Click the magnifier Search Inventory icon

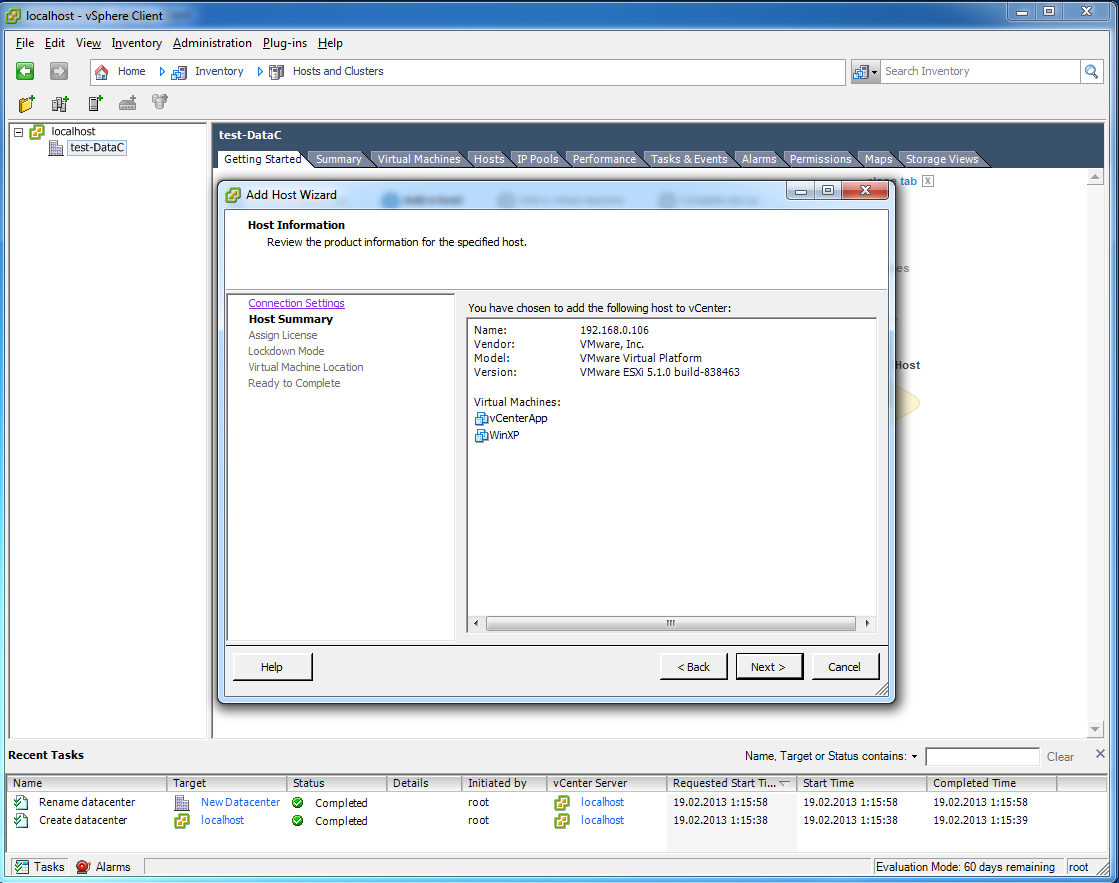[x=1091, y=71]
